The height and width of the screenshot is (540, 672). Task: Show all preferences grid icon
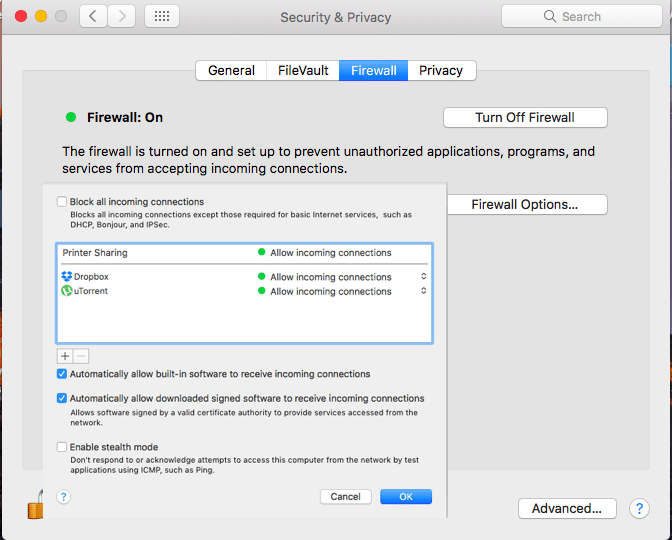point(162,16)
